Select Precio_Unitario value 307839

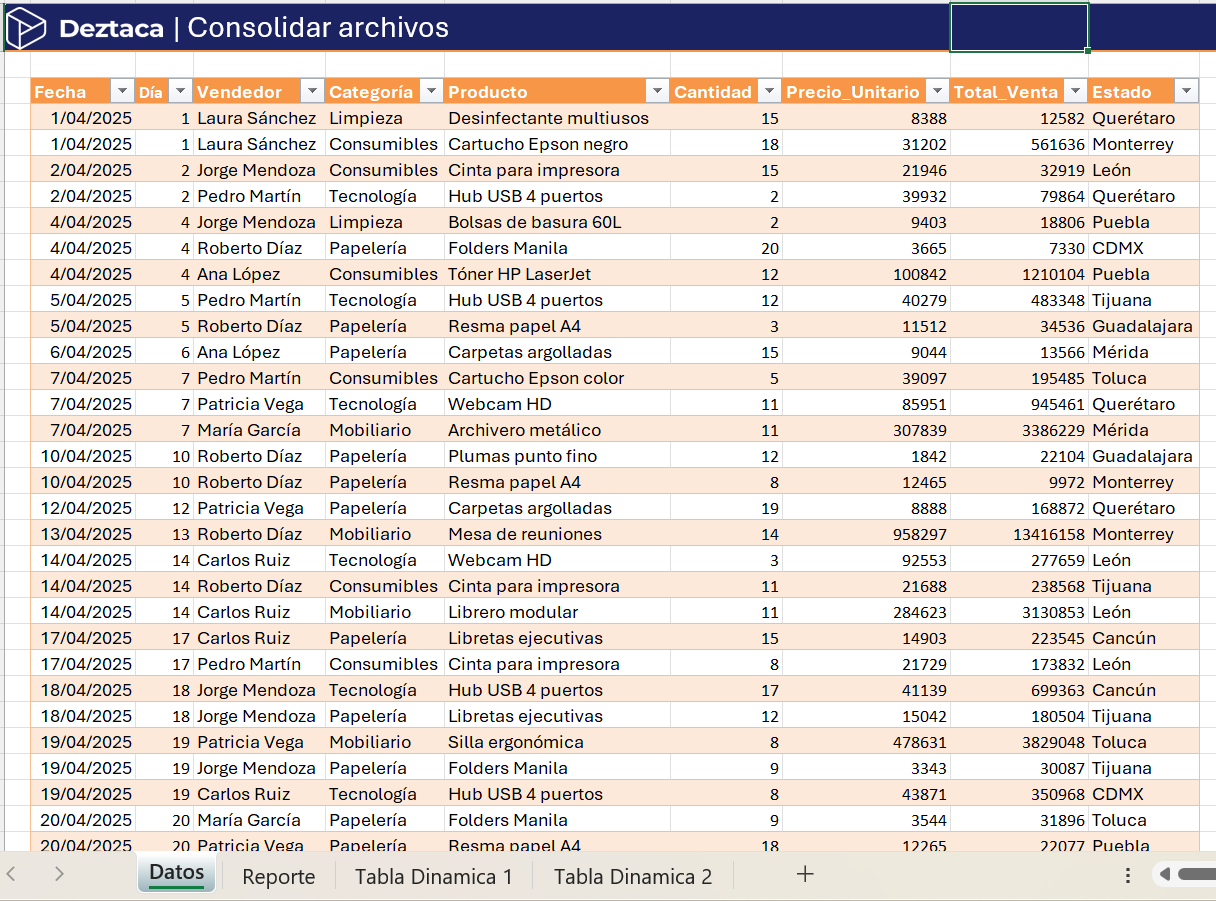pyautogui.click(x=866, y=430)
